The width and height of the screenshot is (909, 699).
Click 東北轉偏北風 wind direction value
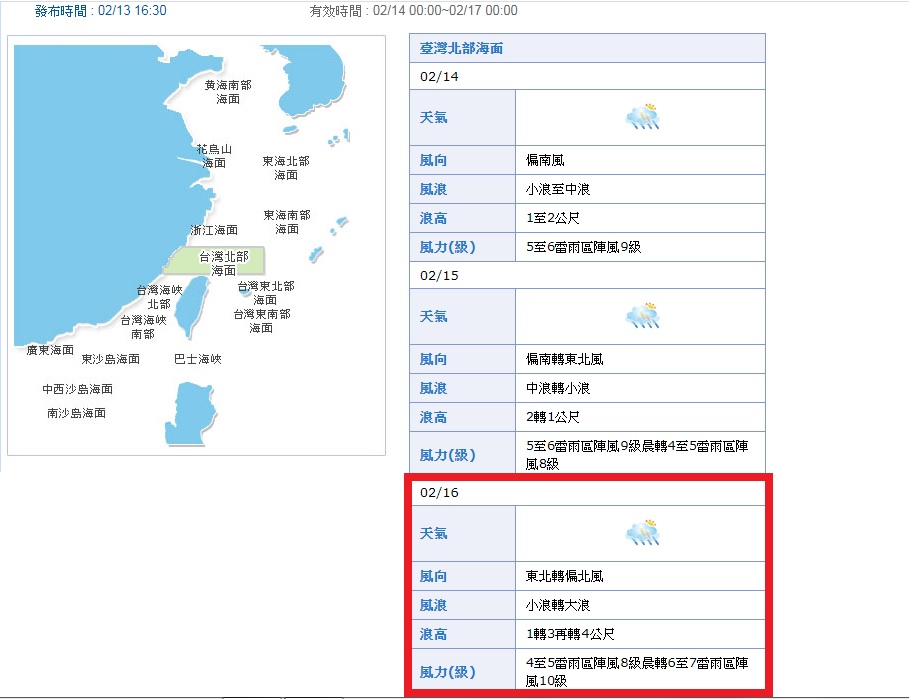click(564, 576)
